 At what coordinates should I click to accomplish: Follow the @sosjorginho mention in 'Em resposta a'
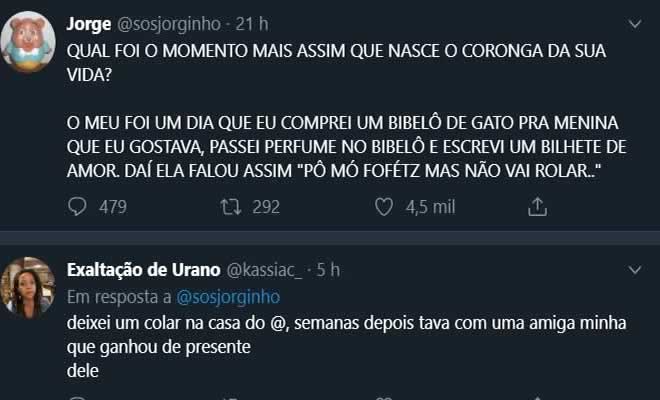click(226, 295)
